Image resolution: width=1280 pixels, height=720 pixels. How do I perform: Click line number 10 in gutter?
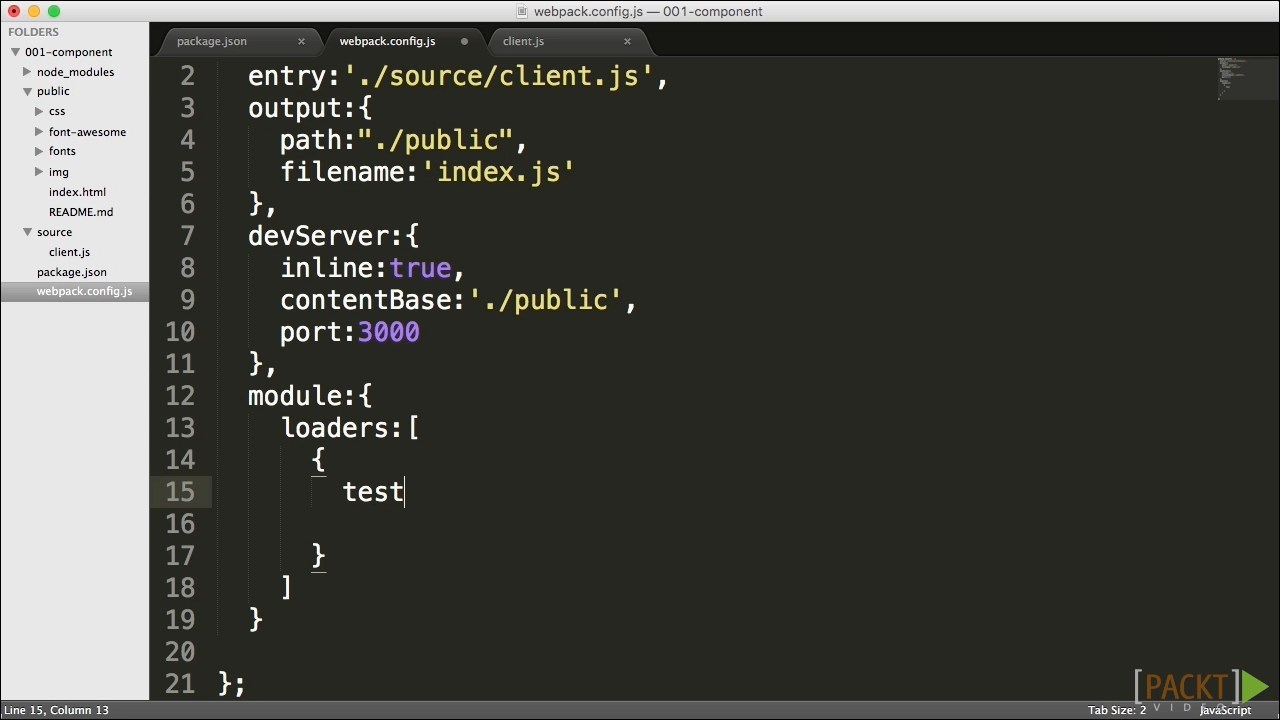pos(180,332)
